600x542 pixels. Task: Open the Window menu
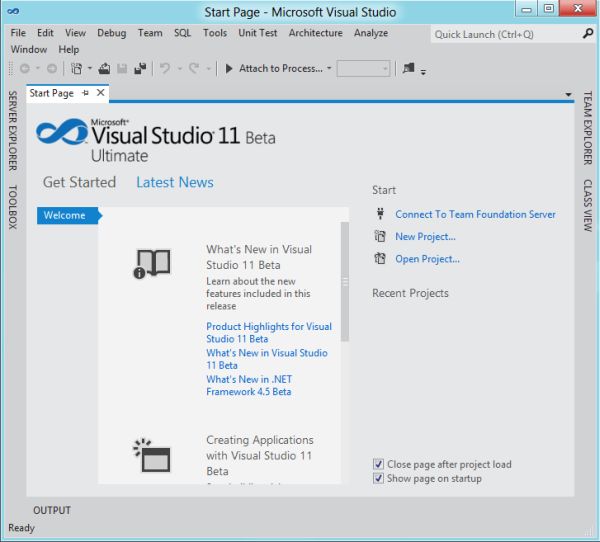pos(29,49)
